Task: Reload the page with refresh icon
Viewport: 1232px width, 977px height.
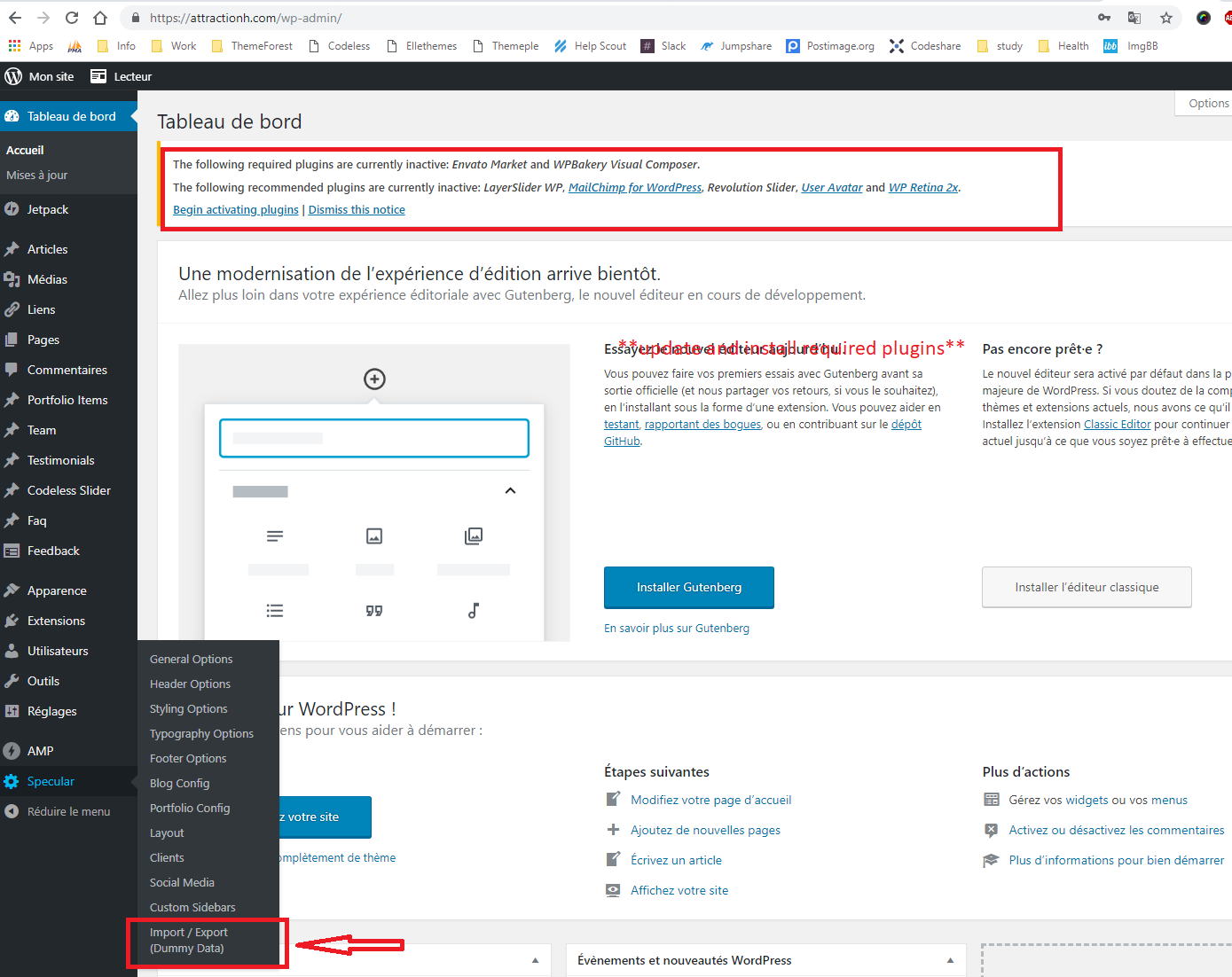Action: pos(72,18)
